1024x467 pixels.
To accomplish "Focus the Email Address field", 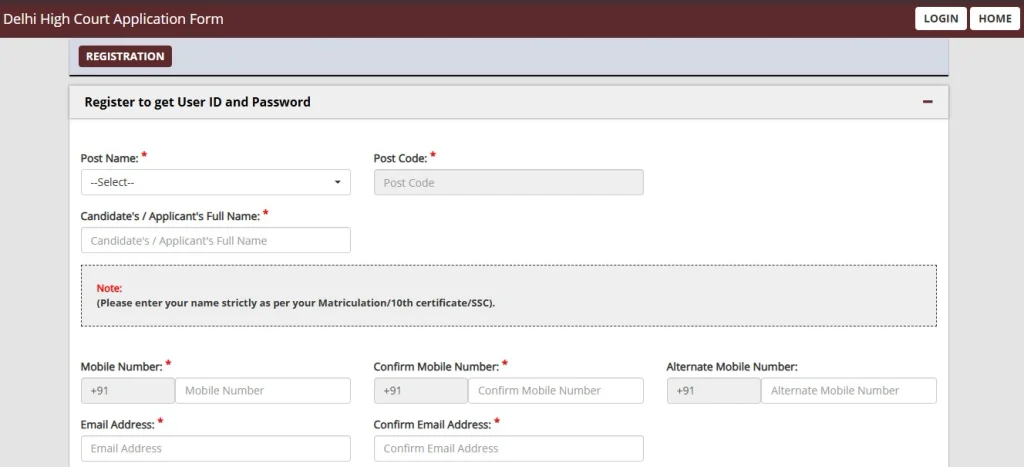I will (x=216, y=449).
